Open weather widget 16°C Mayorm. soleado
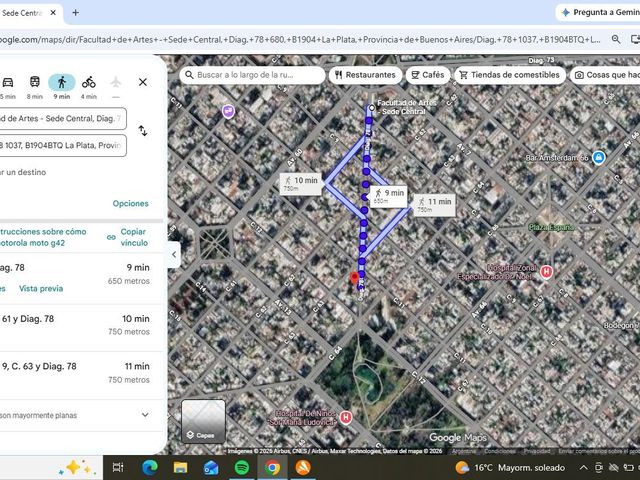 [510, 468]
